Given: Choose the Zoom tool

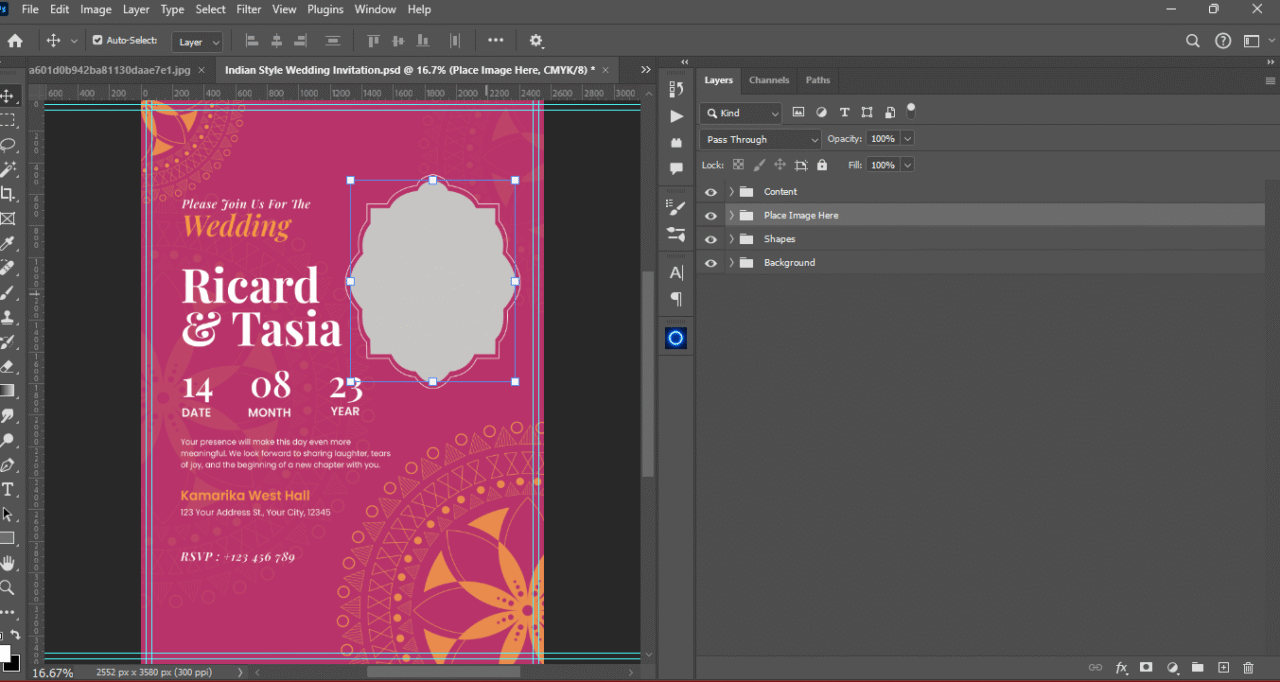Looking at the screenshot, I should click(x=8, y=587).
